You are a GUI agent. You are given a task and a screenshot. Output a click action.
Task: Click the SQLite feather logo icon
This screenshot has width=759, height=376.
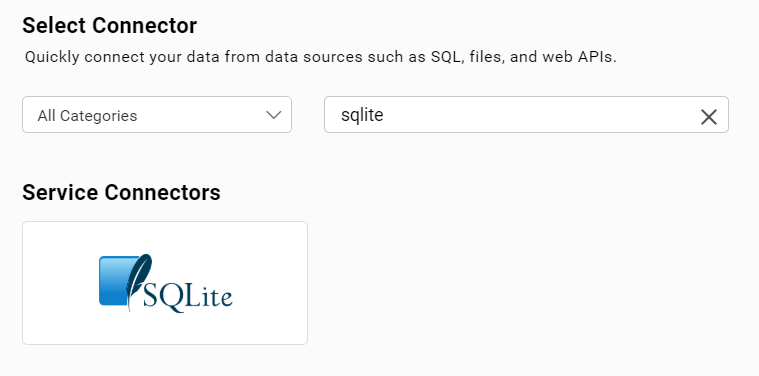(138, 282)
